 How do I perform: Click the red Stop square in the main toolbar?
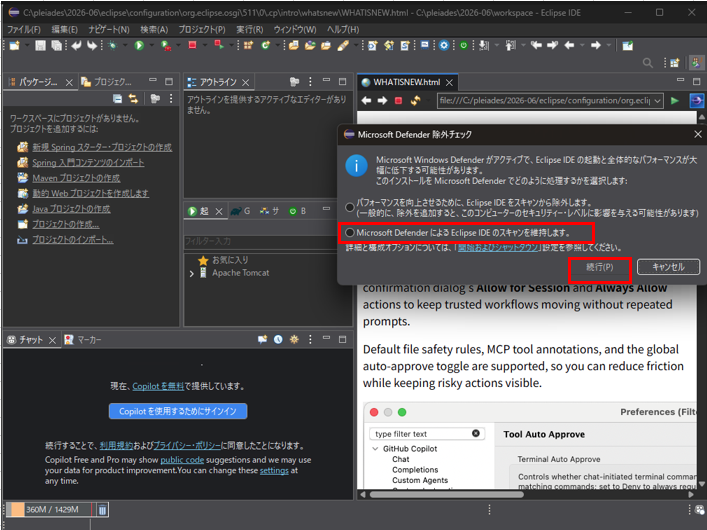pyautogui.click(x=193, y=45)
